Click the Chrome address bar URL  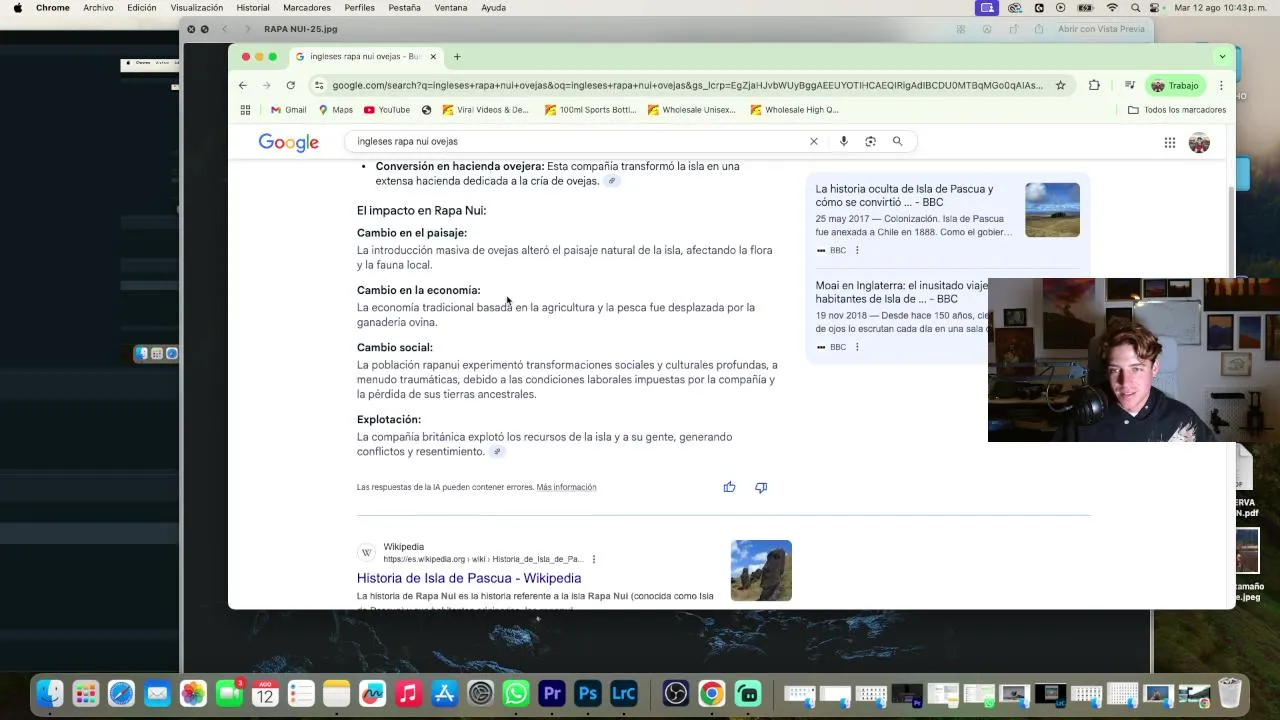(687, 85)
